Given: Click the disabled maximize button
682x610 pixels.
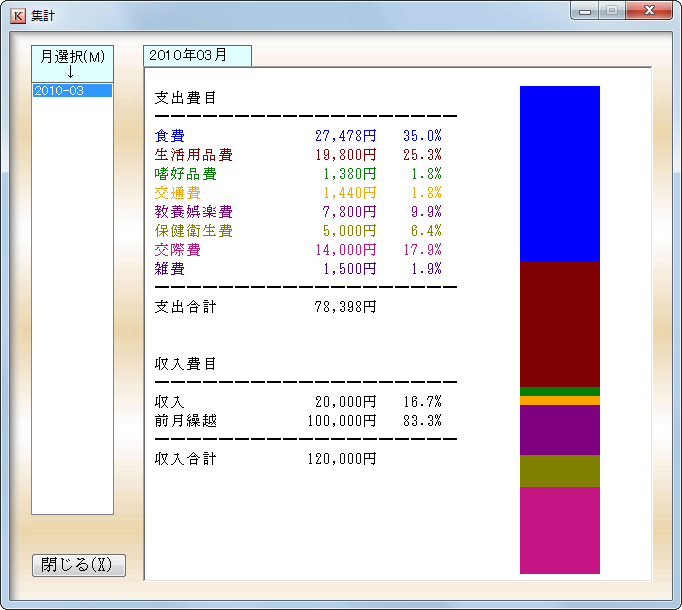Looking at the screenshot, I should tap(612, 11).
